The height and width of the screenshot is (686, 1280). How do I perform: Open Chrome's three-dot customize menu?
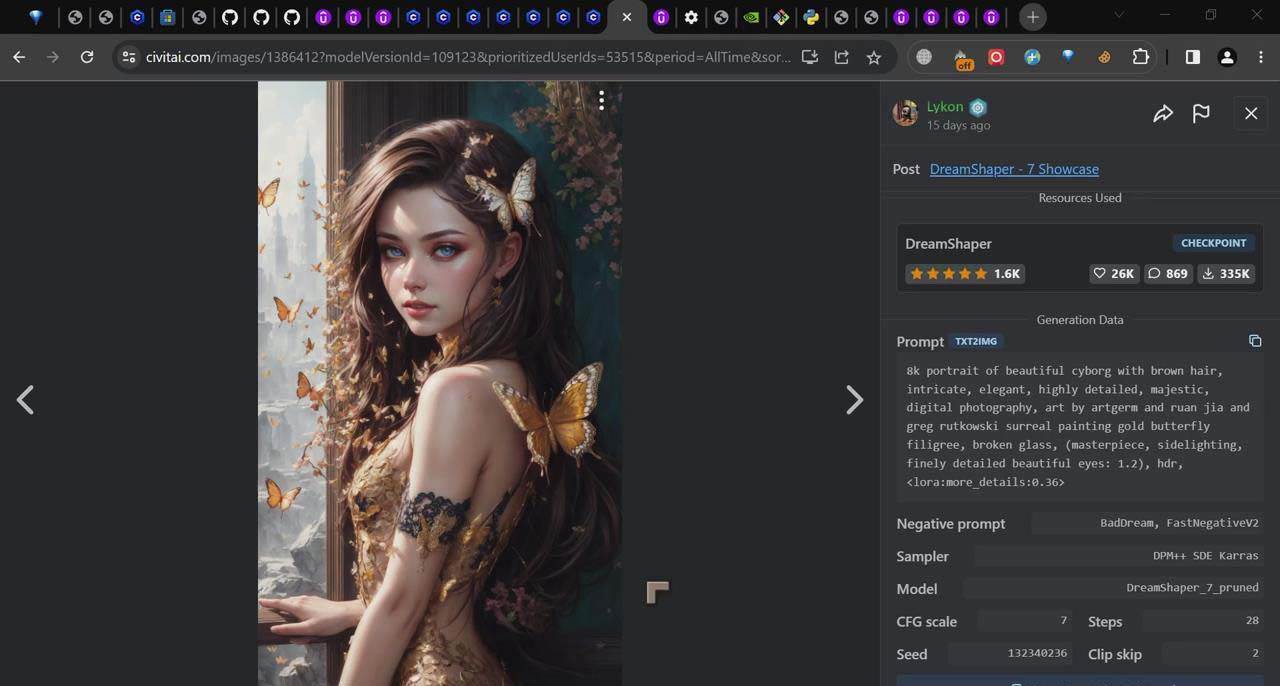[x=1259, y=57]
